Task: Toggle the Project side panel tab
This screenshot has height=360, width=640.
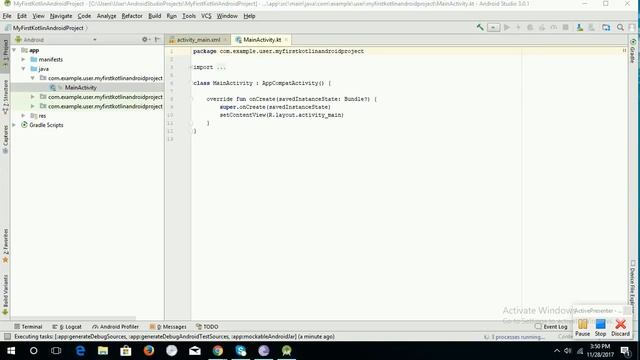Action: [x=5, y=53]
